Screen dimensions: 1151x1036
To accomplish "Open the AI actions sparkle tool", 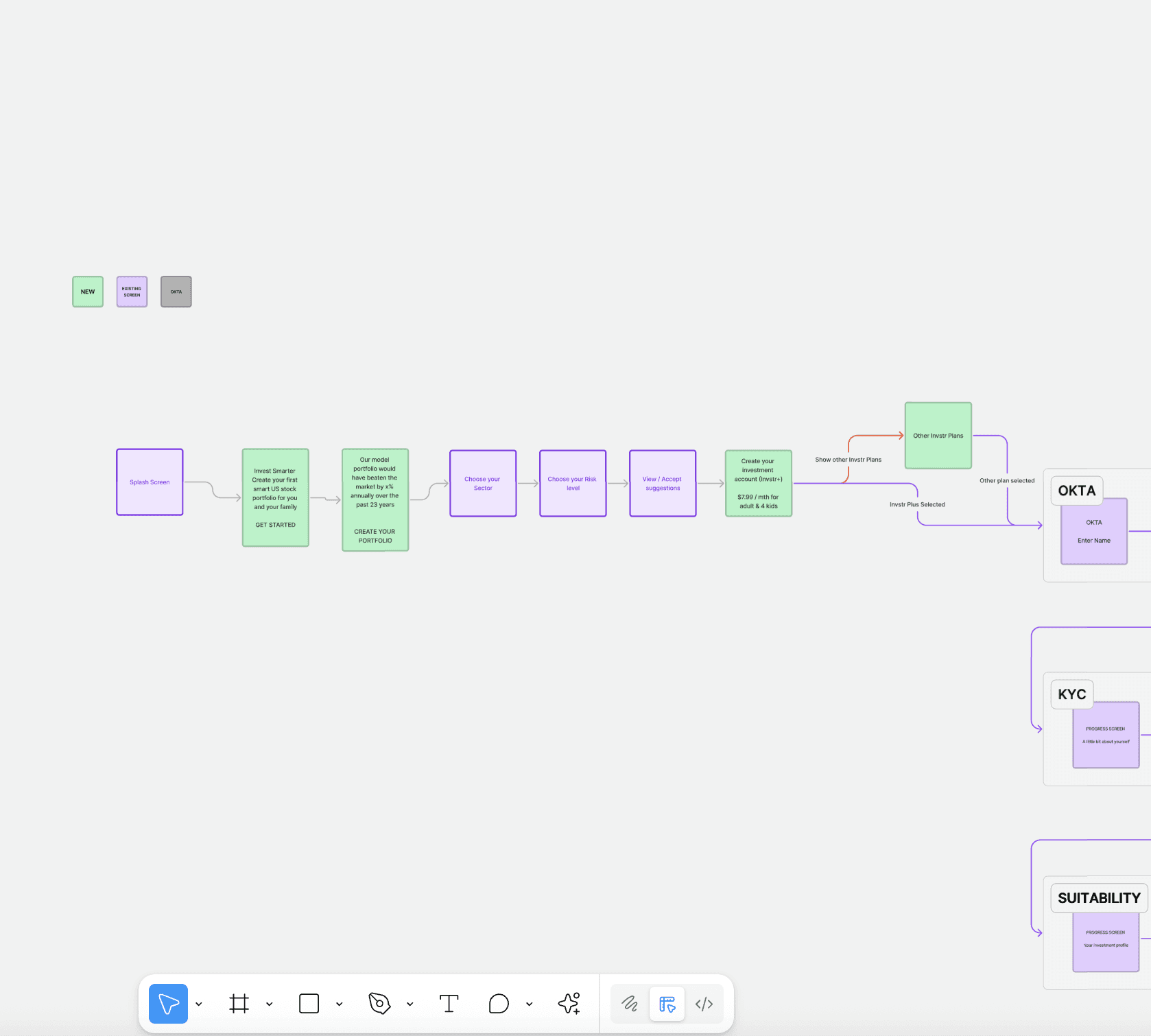I will click(569, 1004).
